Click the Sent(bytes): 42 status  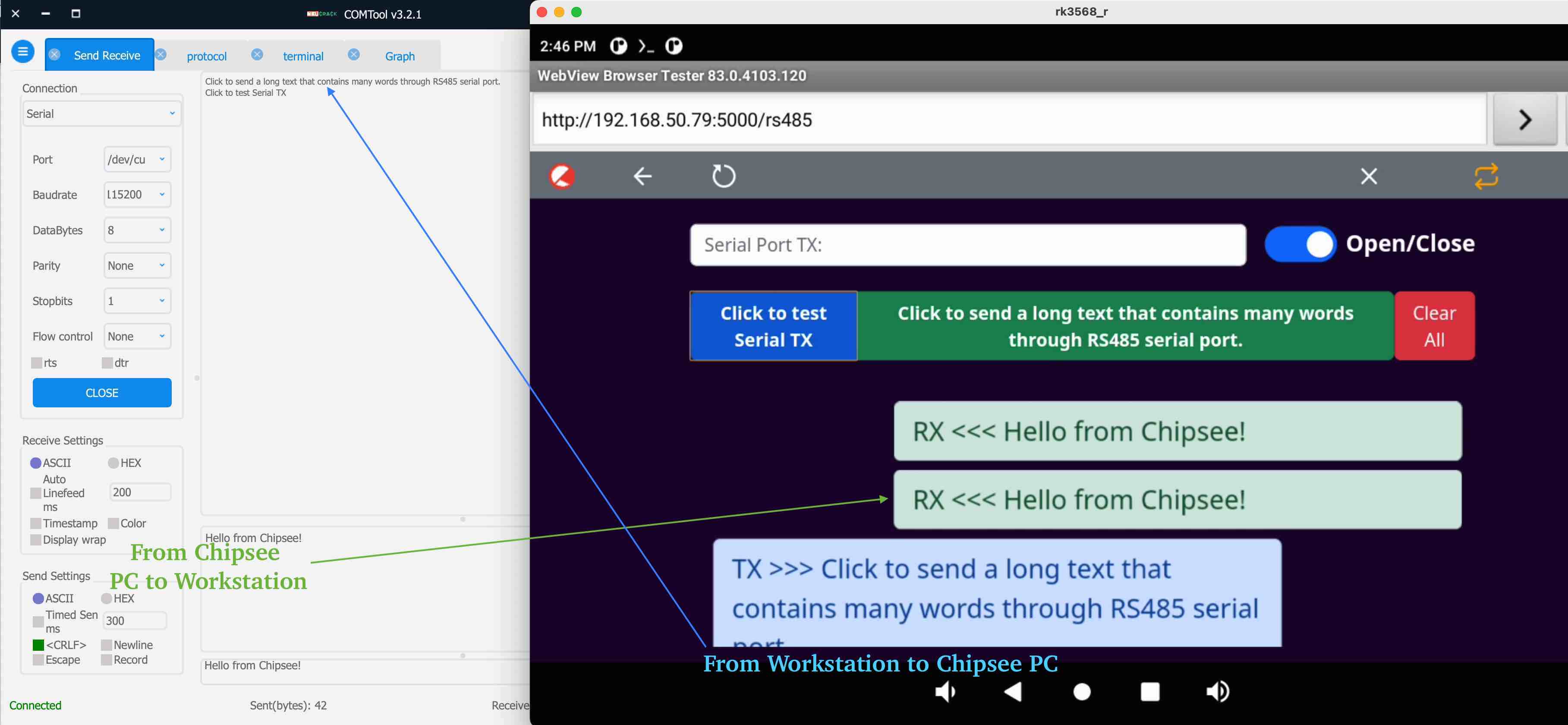[x=289, y=706]
